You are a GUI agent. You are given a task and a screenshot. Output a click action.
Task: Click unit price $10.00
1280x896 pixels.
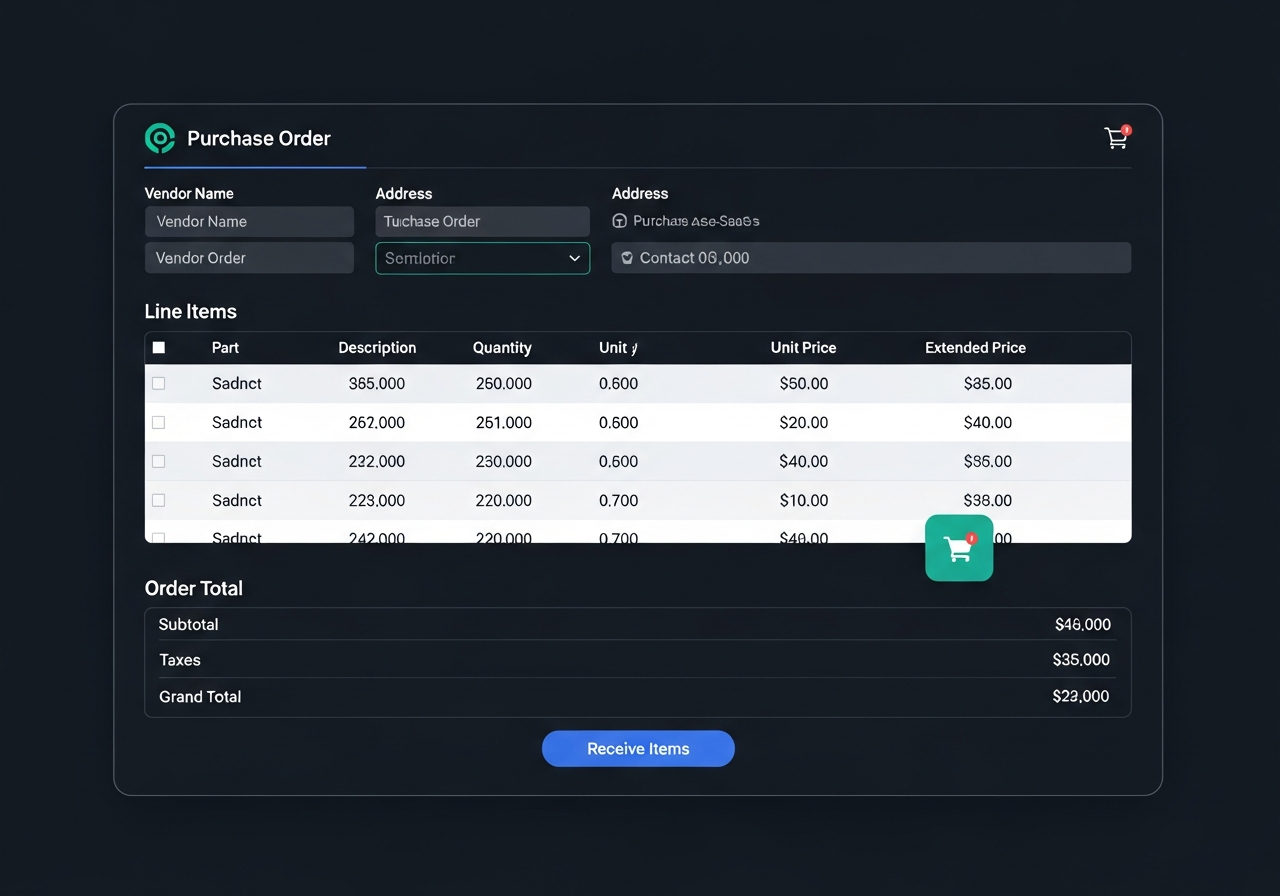pos(804,500)
